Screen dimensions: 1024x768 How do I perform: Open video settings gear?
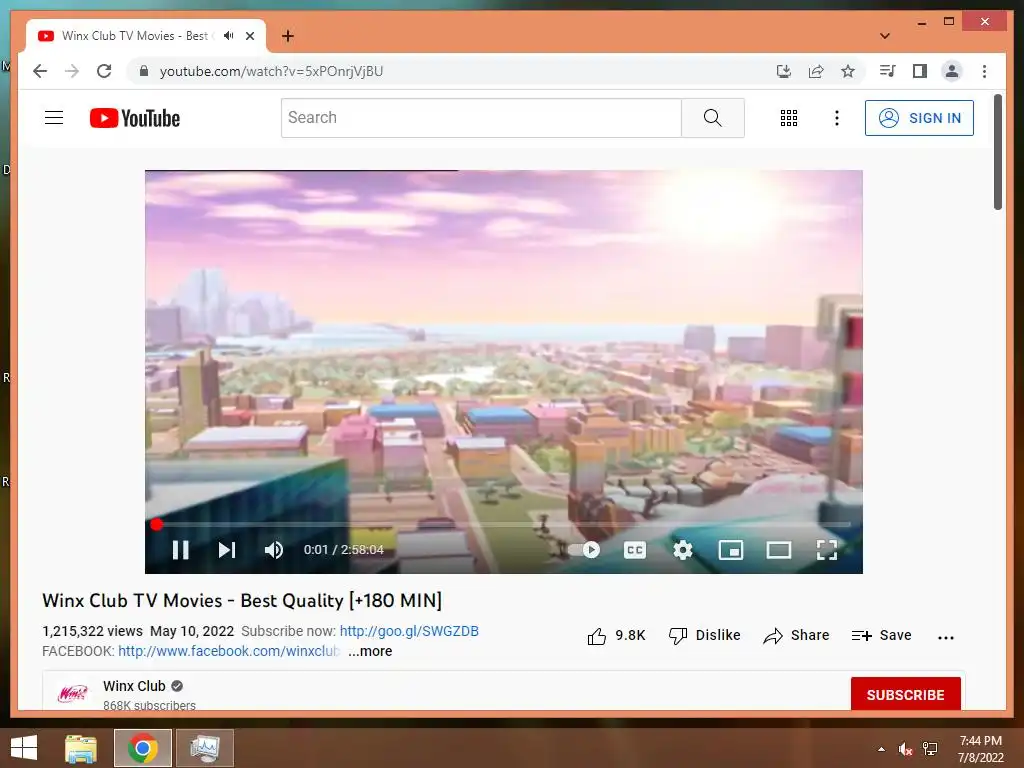click(x=682, y=550)
